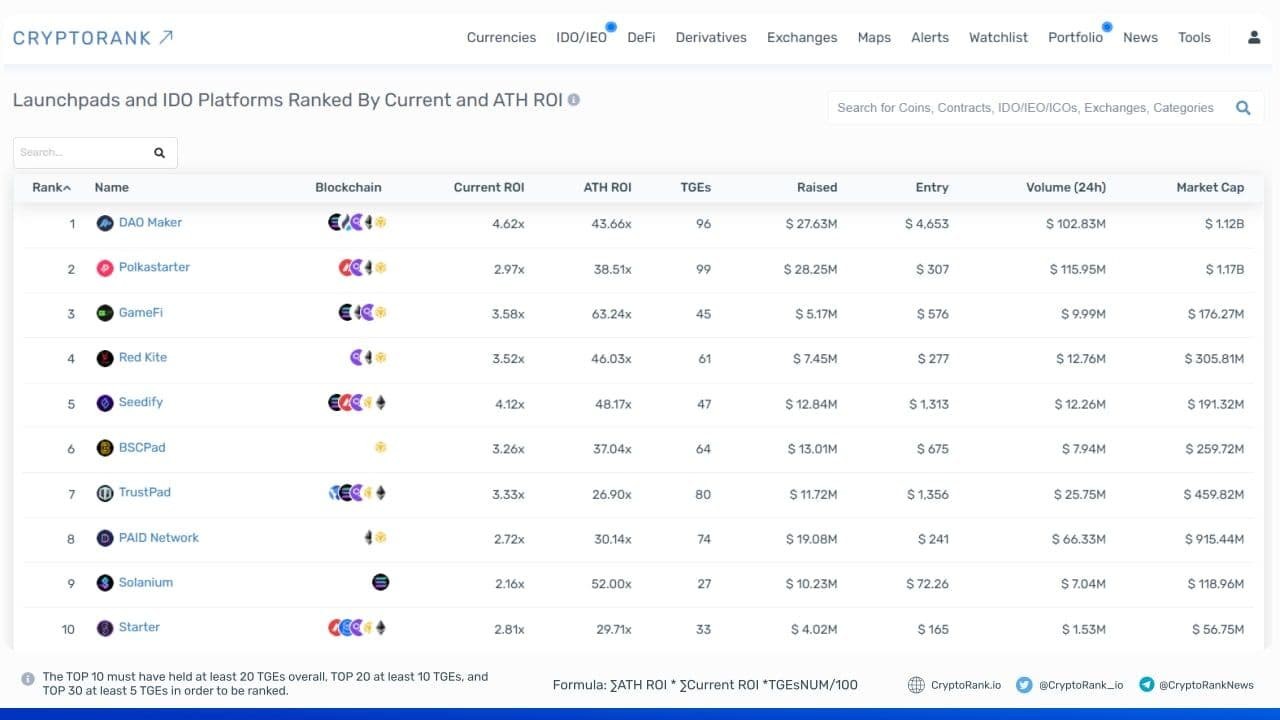Open the Alerts page
The width and height of the screenshot is (1280, 720).
tap(930, 37)
